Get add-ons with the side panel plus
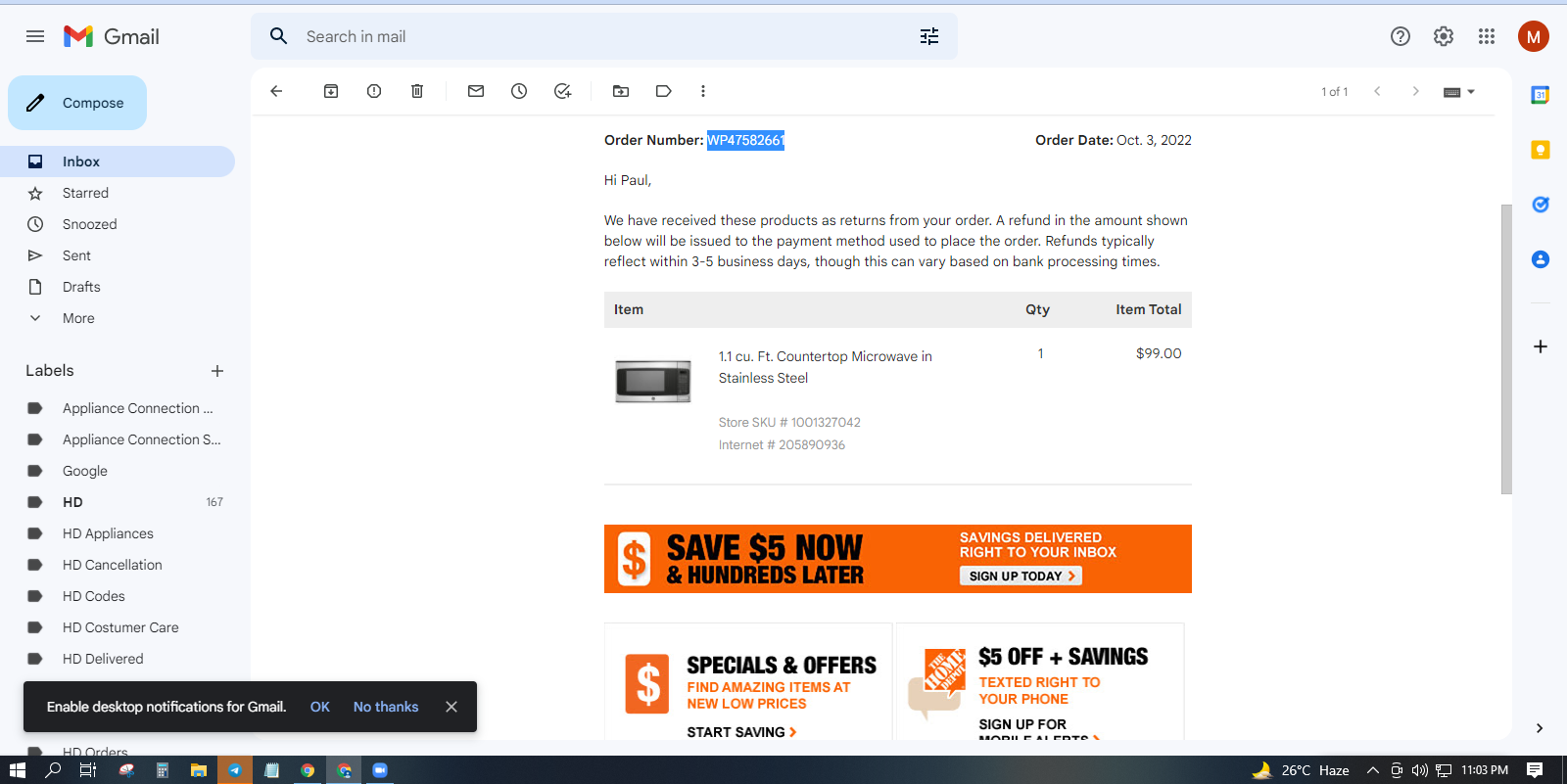The image size is (1567, 784). tap(1541, 346)
